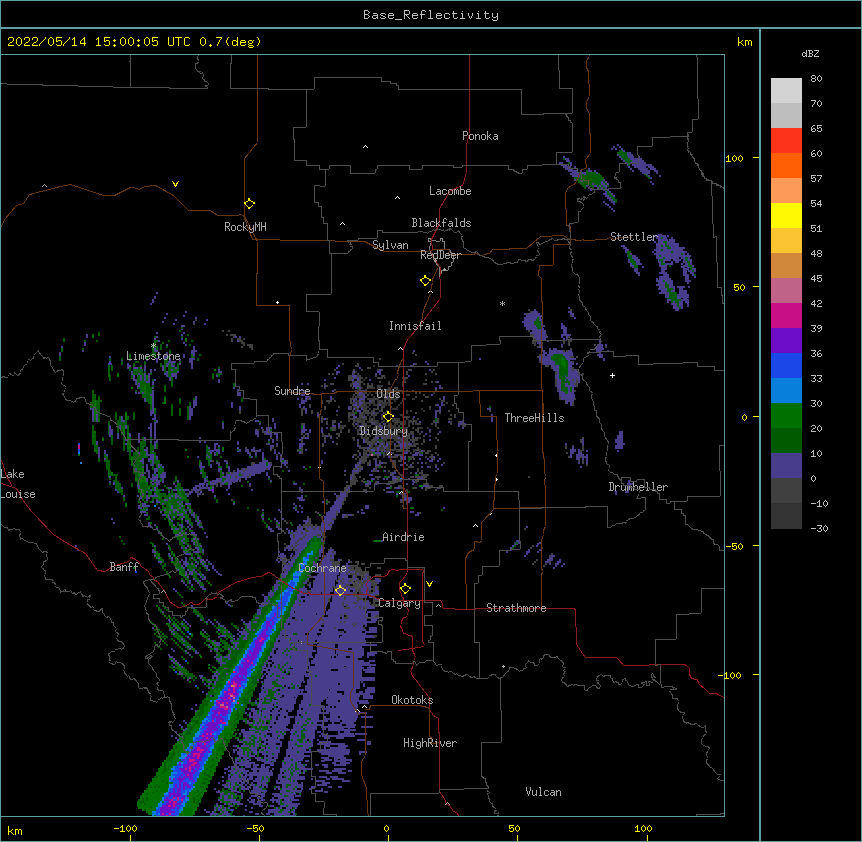Pick the royal blue swatch below 36

(786, 365)
